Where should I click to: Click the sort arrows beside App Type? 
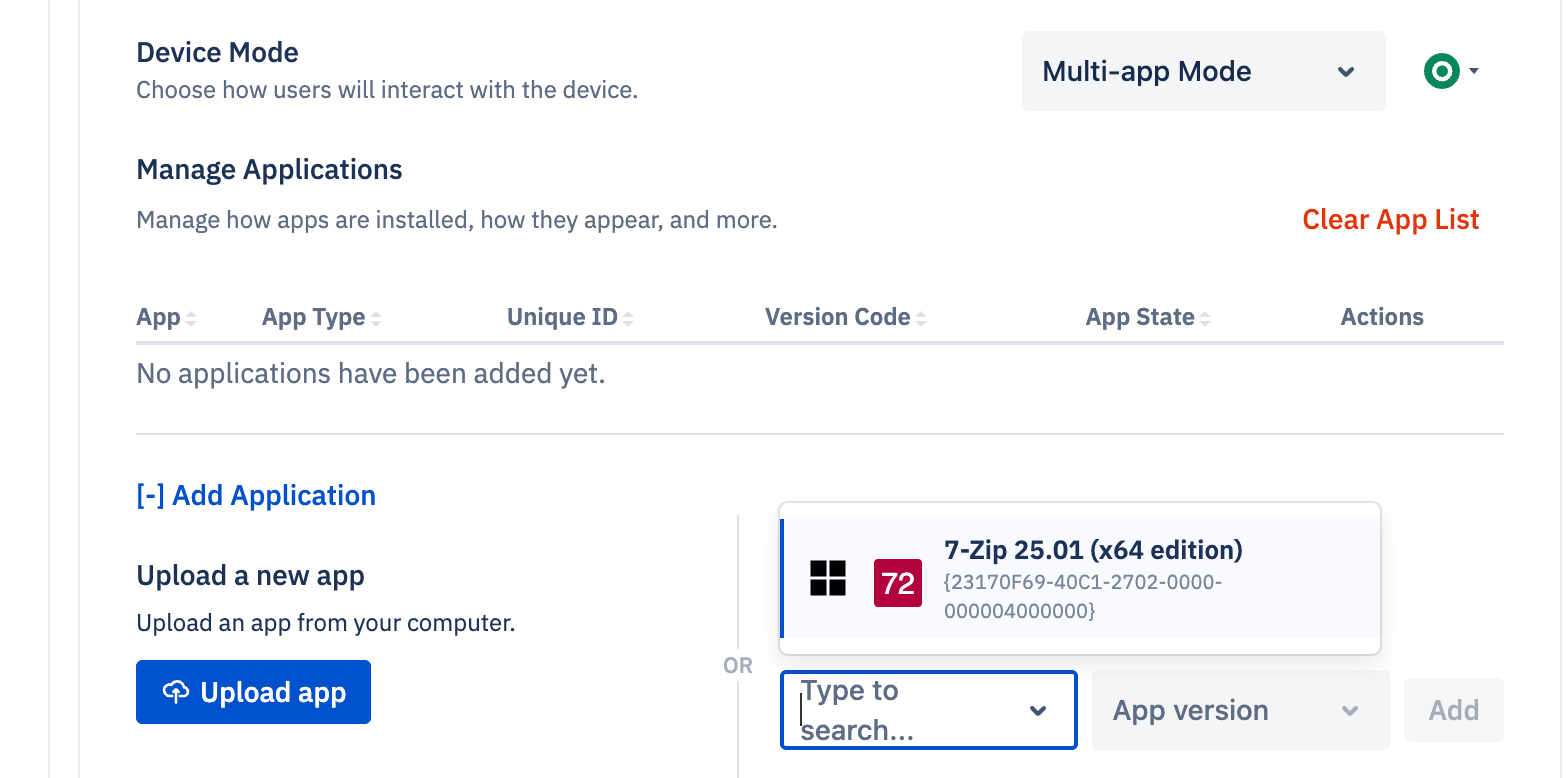pyautogui.click(x=378, y=317)
